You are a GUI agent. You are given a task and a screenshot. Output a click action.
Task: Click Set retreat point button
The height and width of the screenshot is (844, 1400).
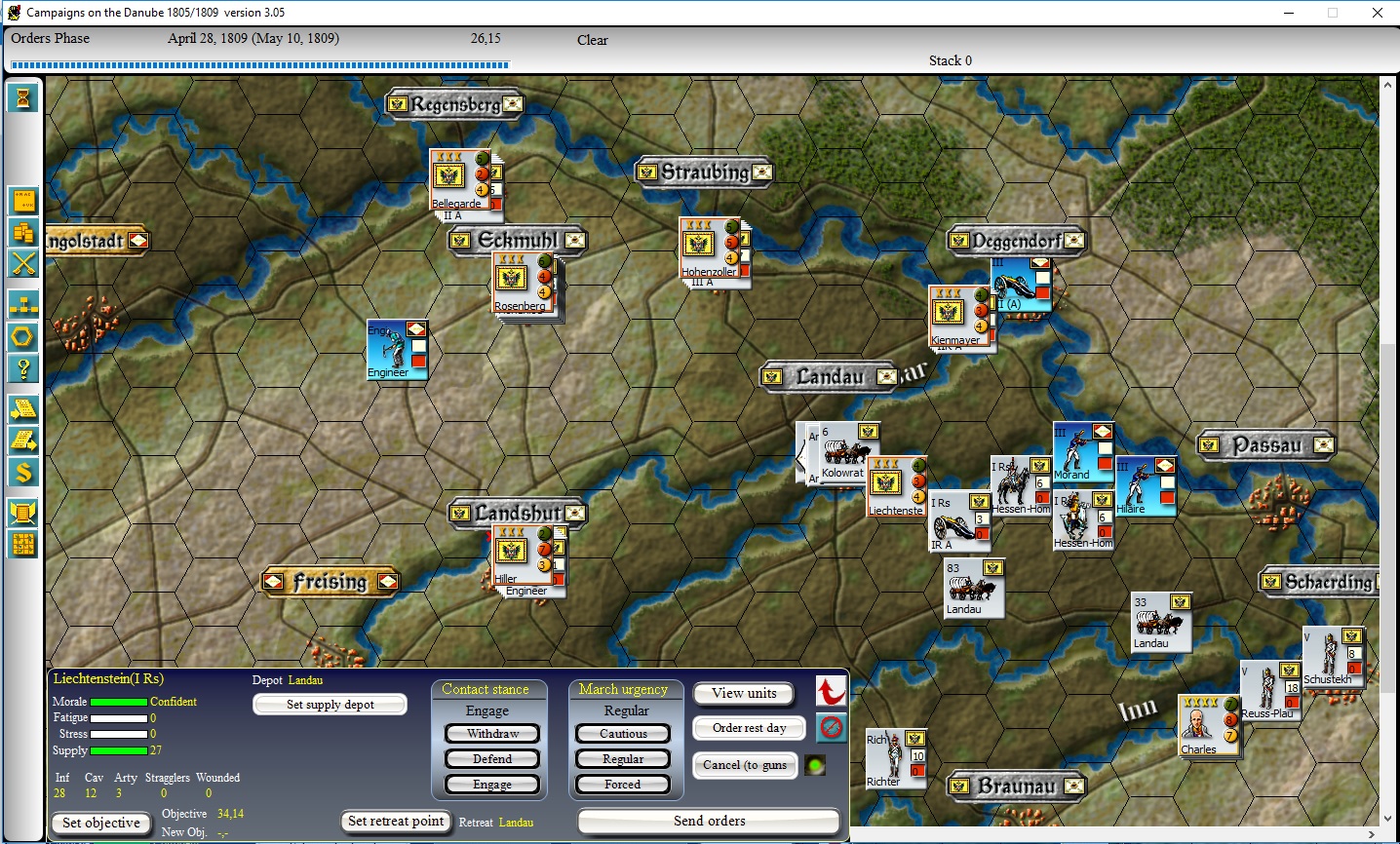click(x=396, y=822)
